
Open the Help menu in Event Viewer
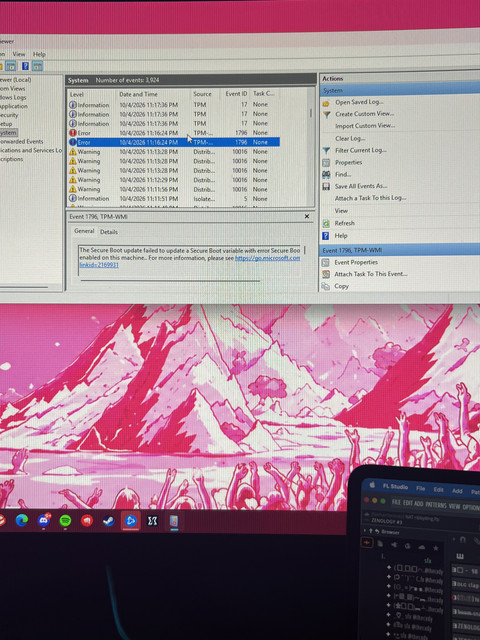pos(39,54)
